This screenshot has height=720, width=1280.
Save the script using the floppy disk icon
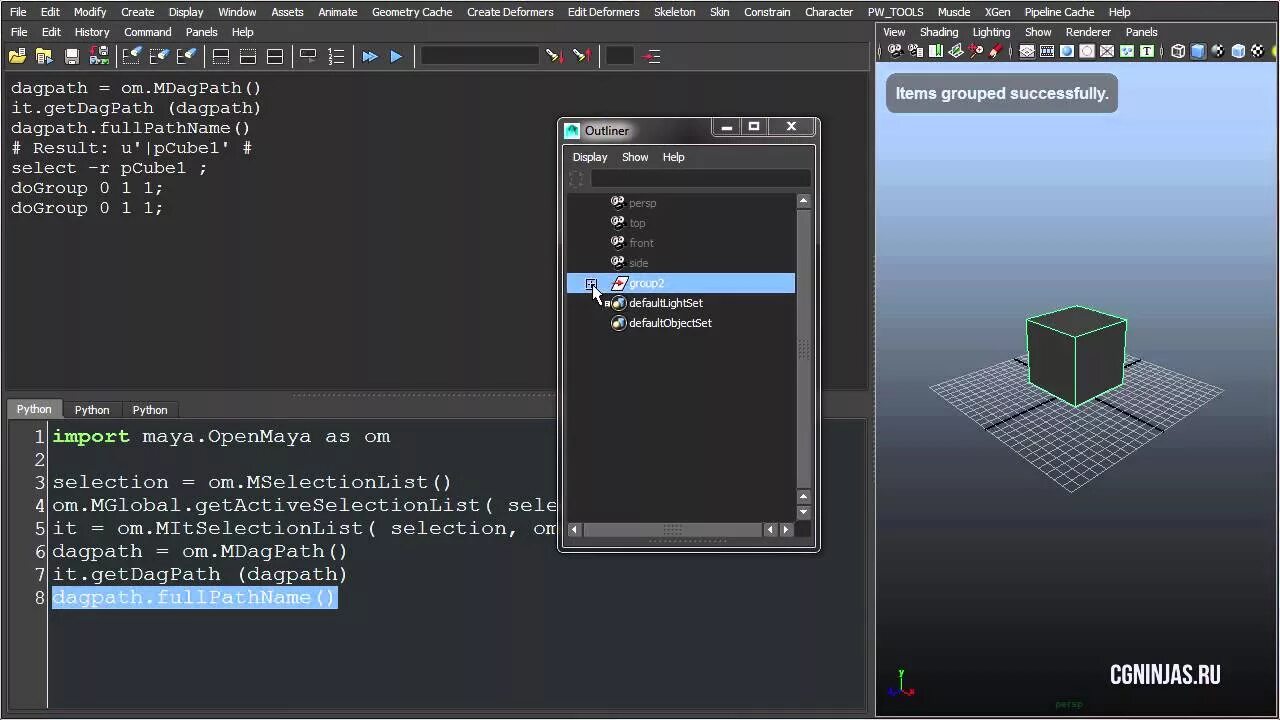pyautogui.click(x=72, y=56)
